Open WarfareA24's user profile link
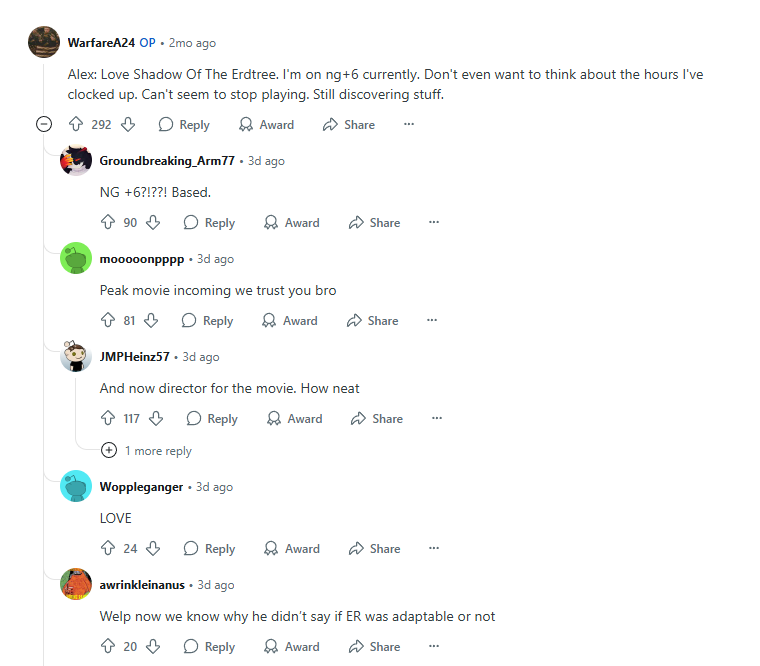 coord(101,43)
